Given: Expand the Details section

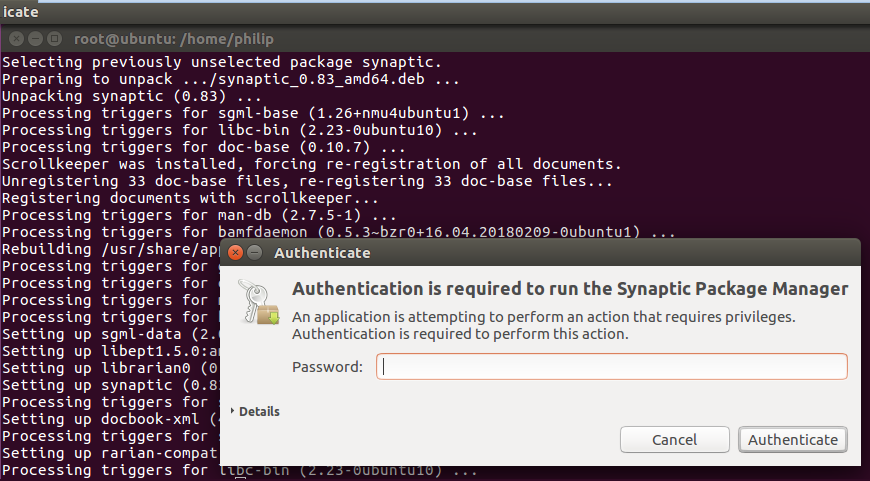Looking at the screenshot, I should 255,411.
